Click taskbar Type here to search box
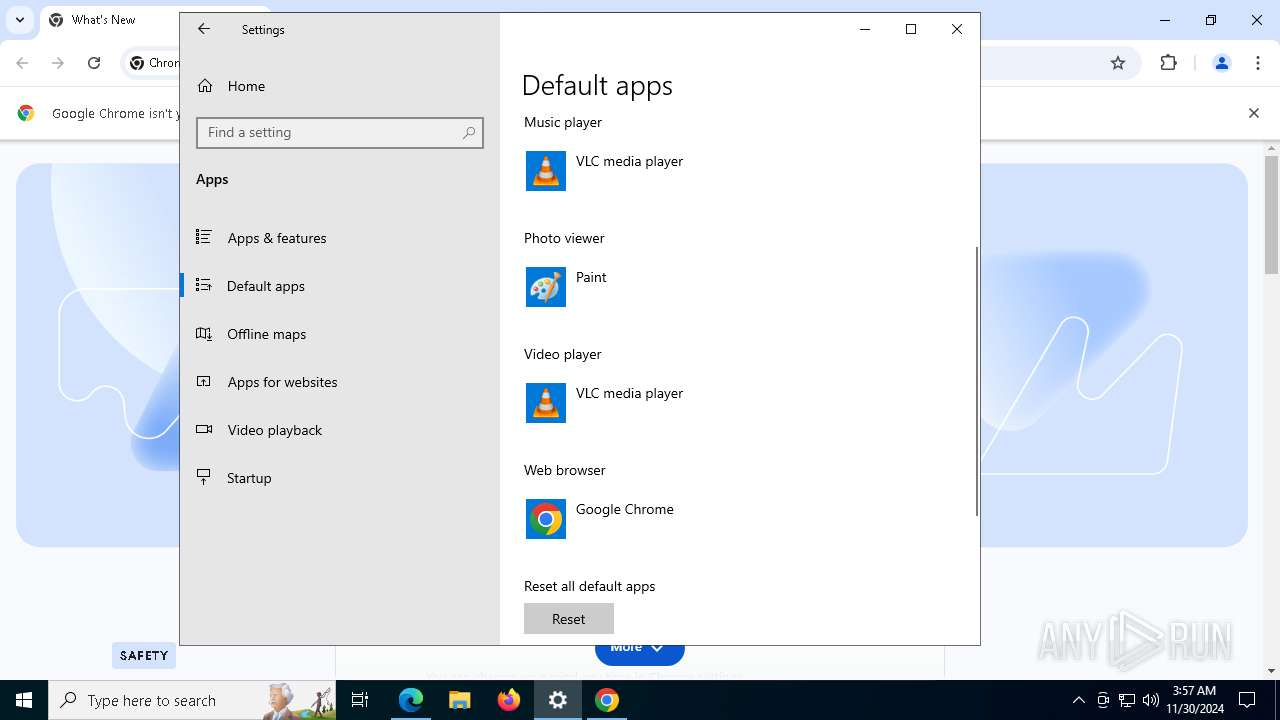 click(x=192, y=700)
